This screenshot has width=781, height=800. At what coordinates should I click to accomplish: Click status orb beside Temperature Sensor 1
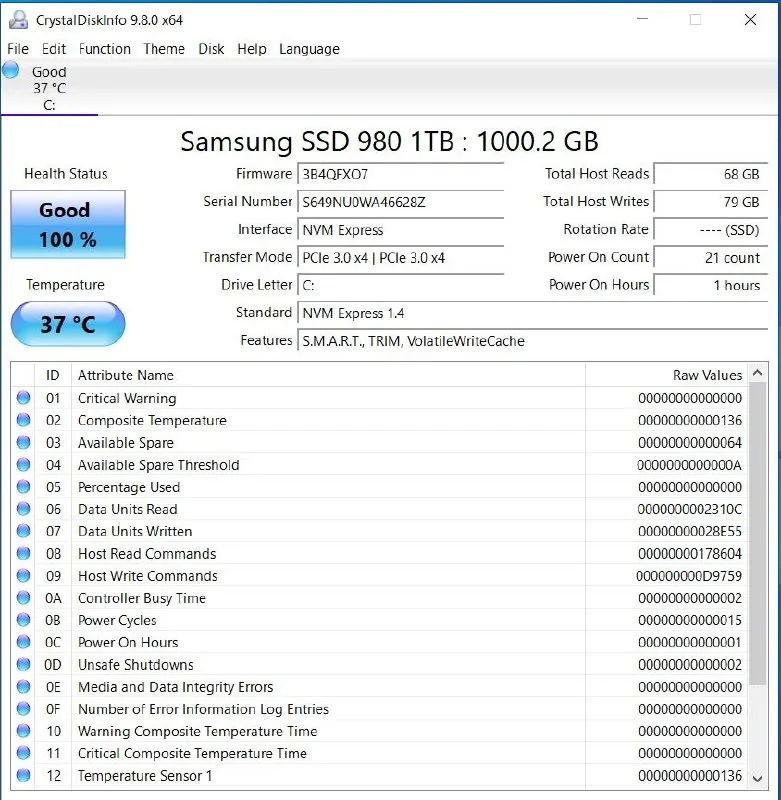[23, 776]
